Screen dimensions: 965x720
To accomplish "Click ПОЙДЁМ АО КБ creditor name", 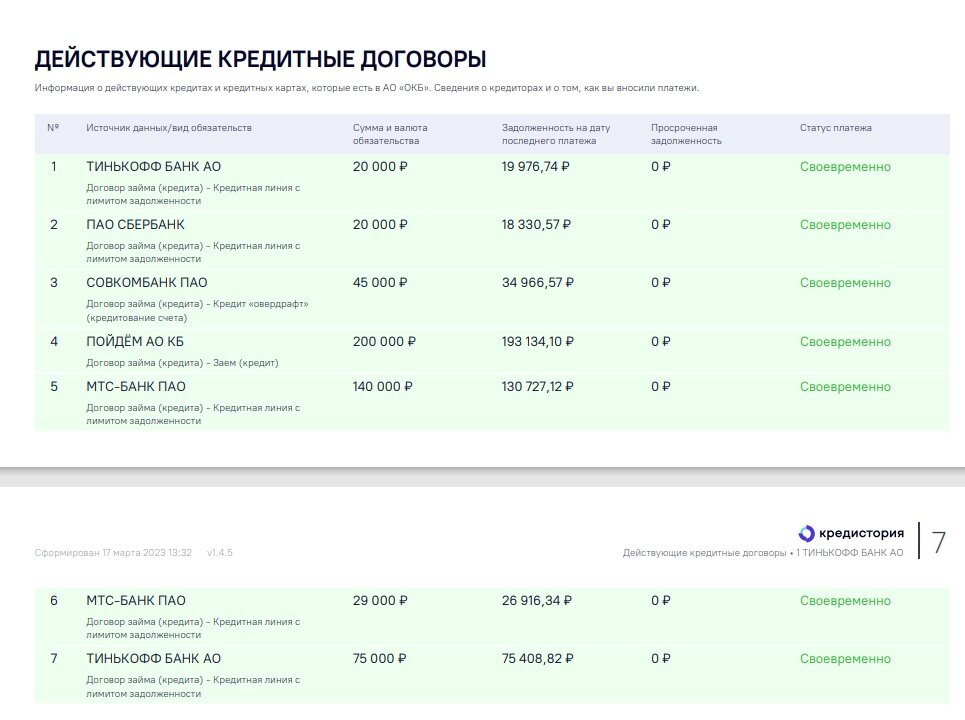I will tap(135, 342).
